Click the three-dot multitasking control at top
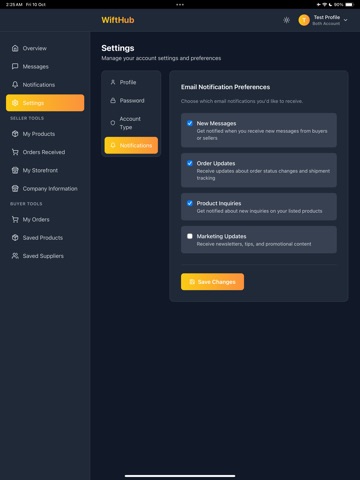This screenshot has width=360, height=480. tap(180, 5)
